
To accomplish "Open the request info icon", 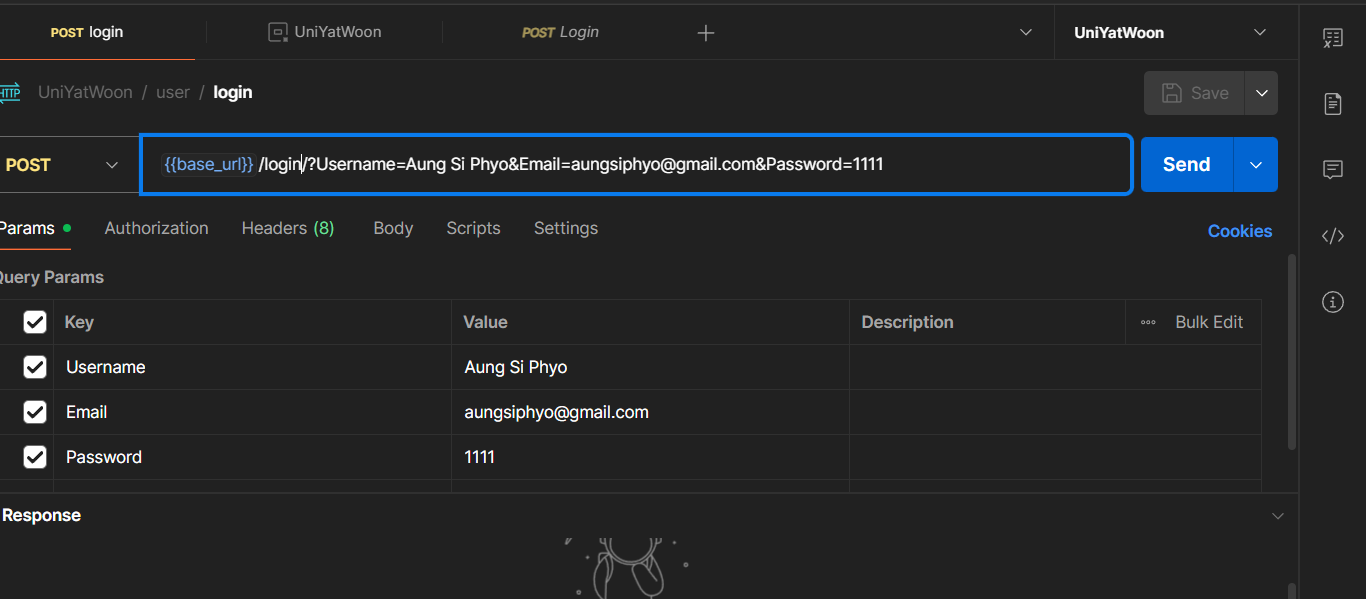I will tap(1332, 301).
